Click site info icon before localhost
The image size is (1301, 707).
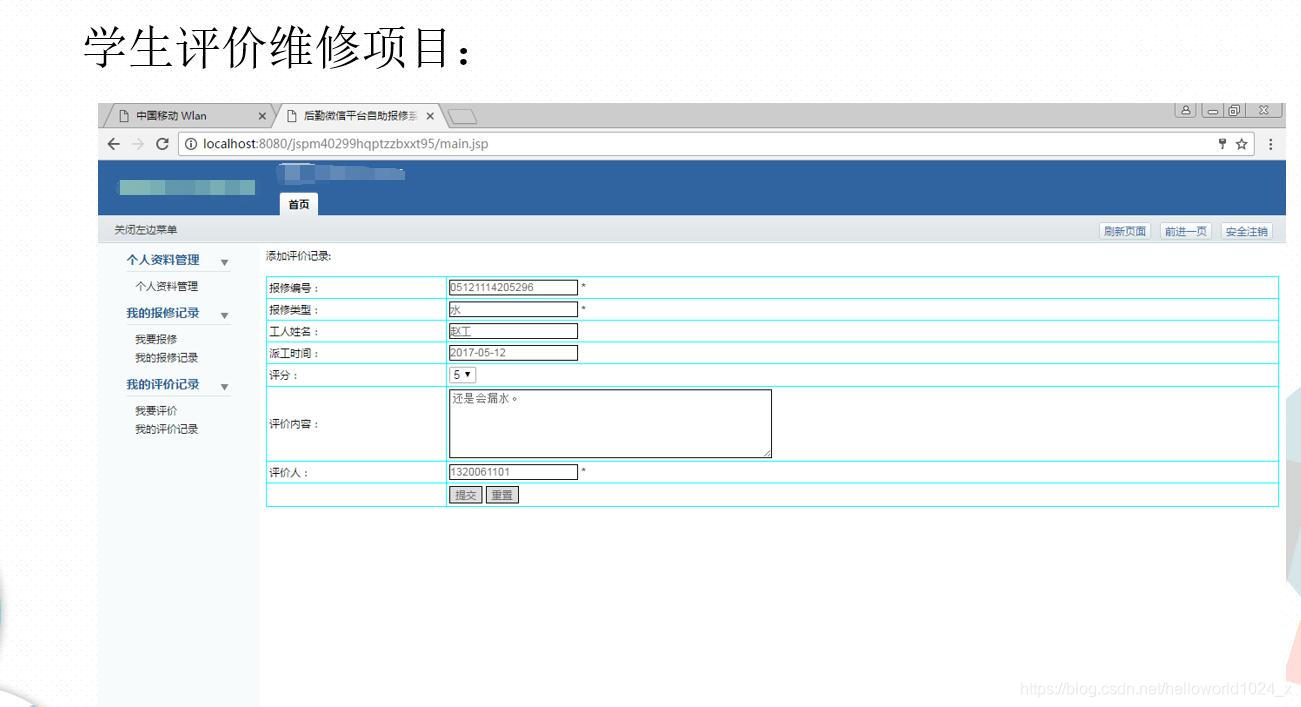click(190, 144)
